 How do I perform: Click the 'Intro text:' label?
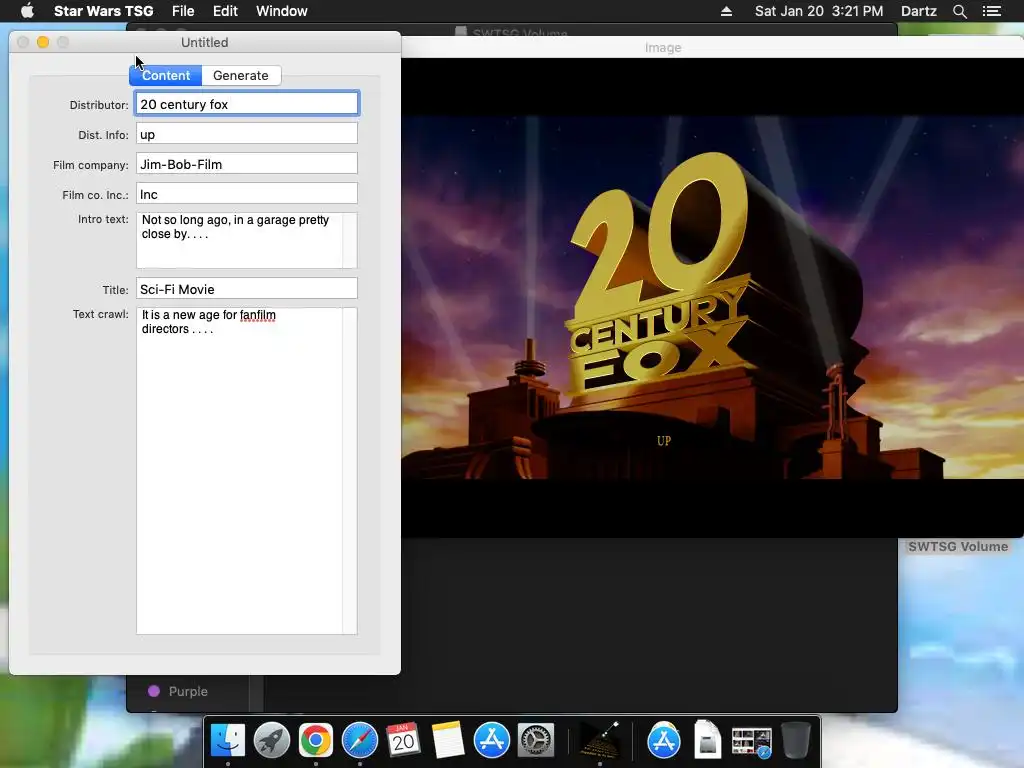tap(103, 219)
